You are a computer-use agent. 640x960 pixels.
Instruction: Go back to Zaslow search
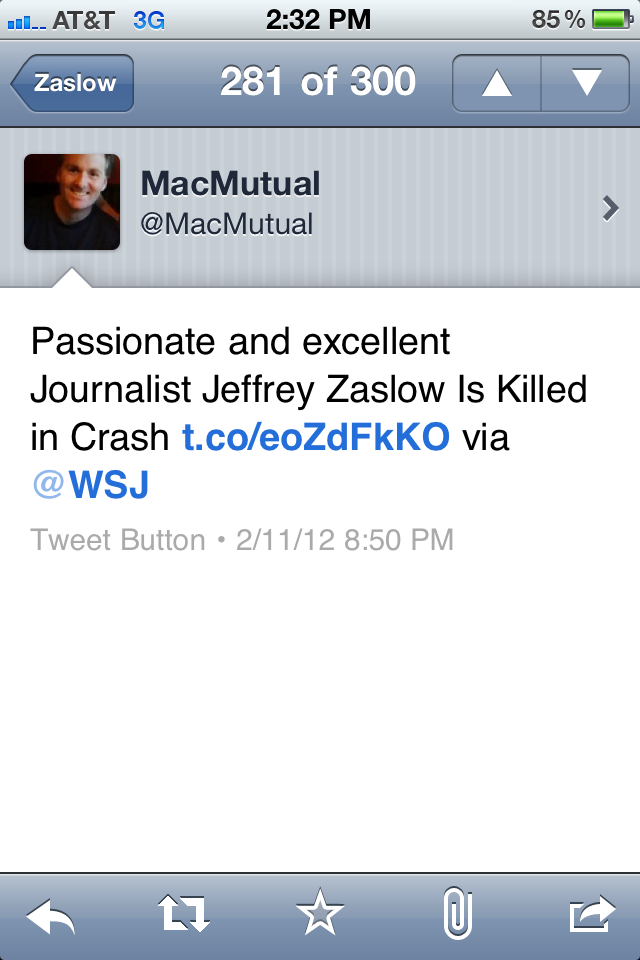tap(73, 83)
